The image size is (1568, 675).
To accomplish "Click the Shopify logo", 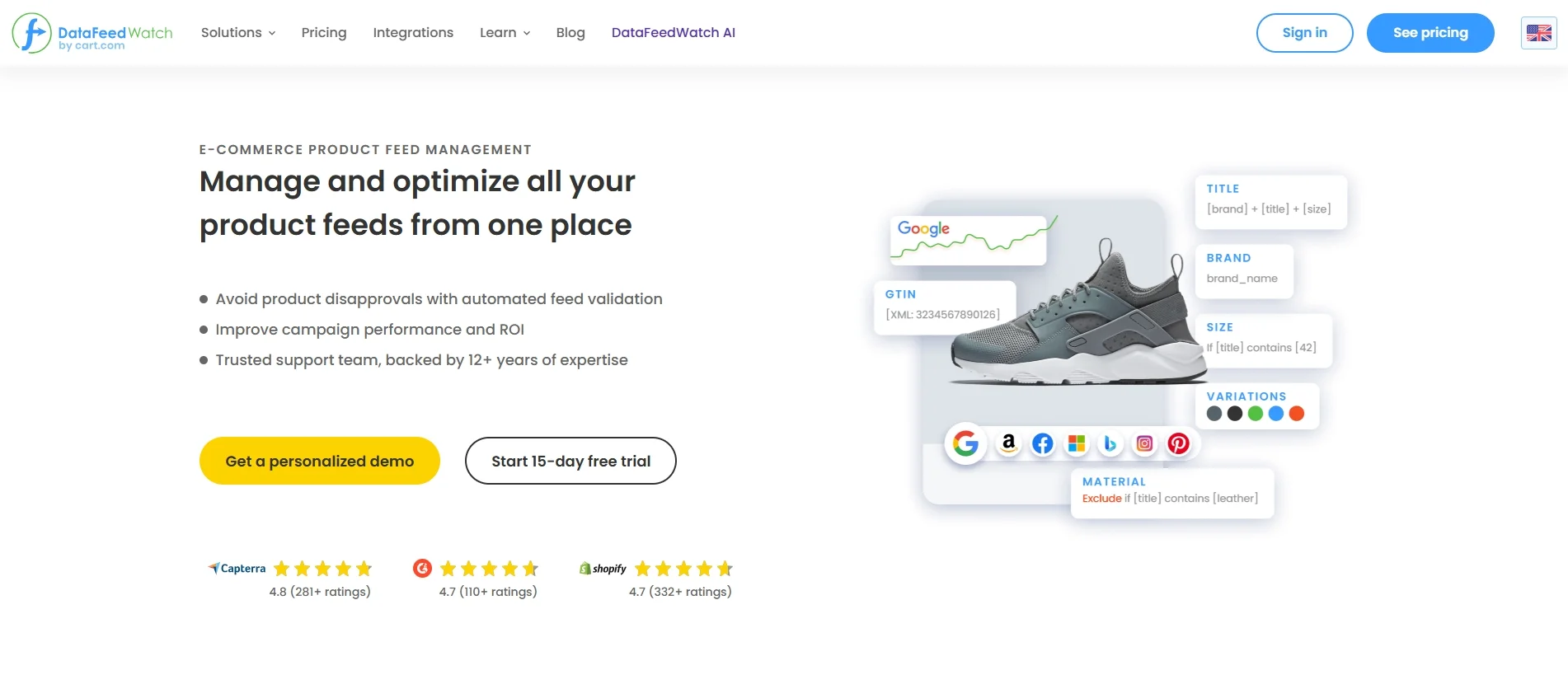I will click(x=603, y=569).
